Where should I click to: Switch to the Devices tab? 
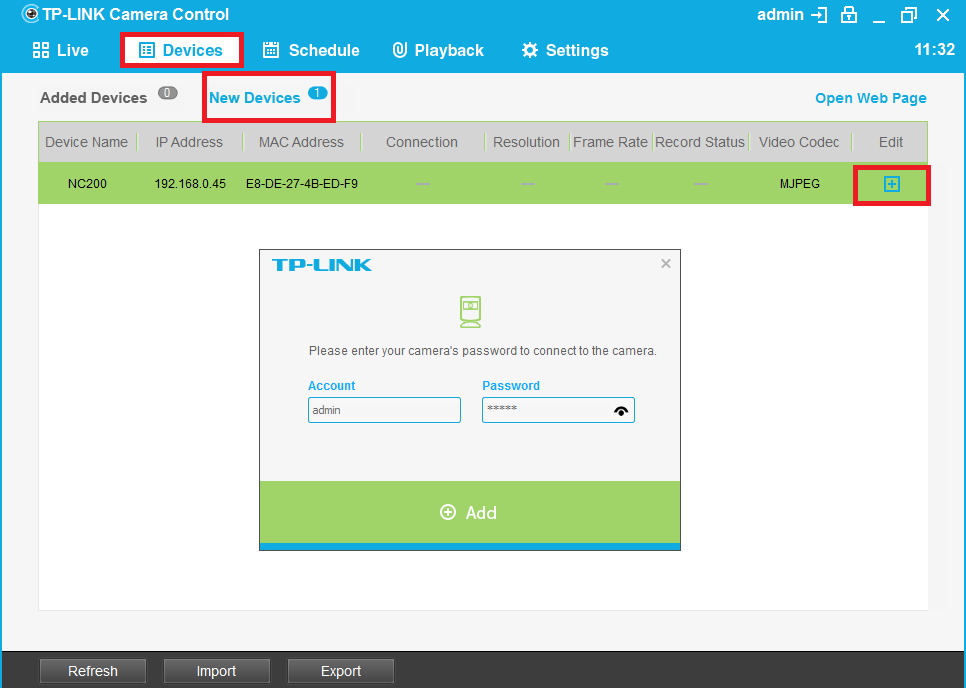pos(181,51)
